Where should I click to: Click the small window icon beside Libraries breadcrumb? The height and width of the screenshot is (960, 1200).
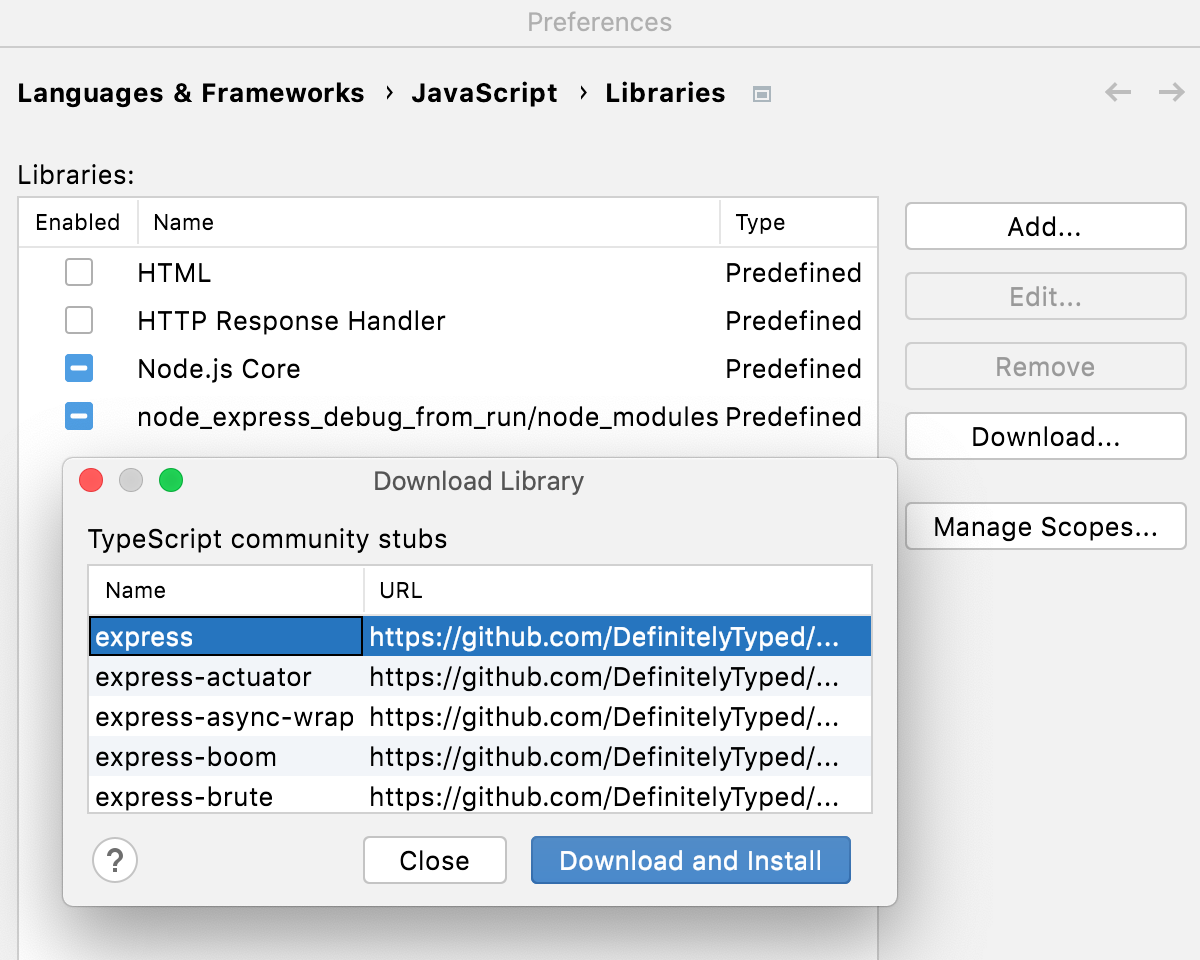pyautogui.click(x=761, y=93)
